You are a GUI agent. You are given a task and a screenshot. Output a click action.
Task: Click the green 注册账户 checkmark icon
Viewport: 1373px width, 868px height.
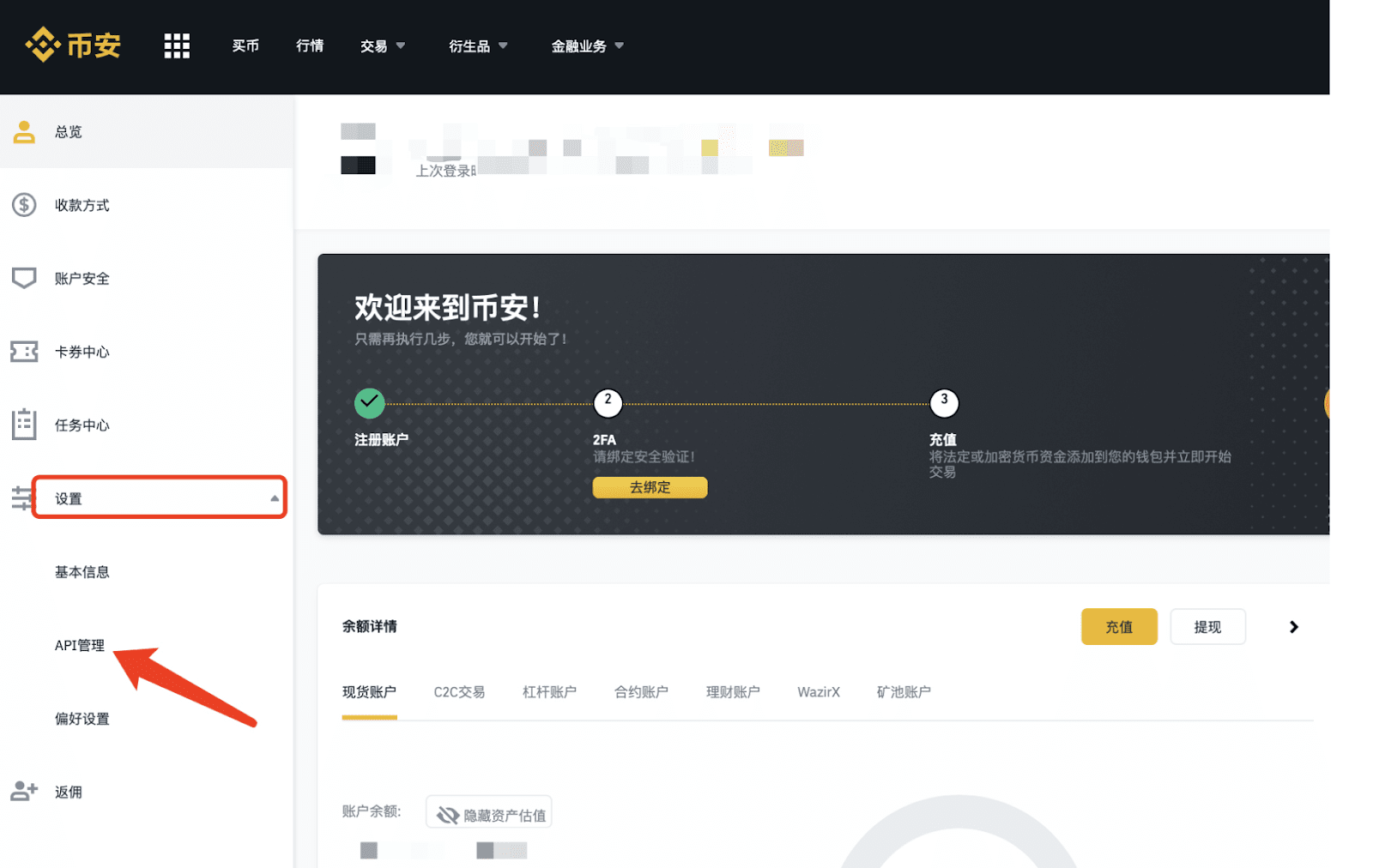[370, 402]
